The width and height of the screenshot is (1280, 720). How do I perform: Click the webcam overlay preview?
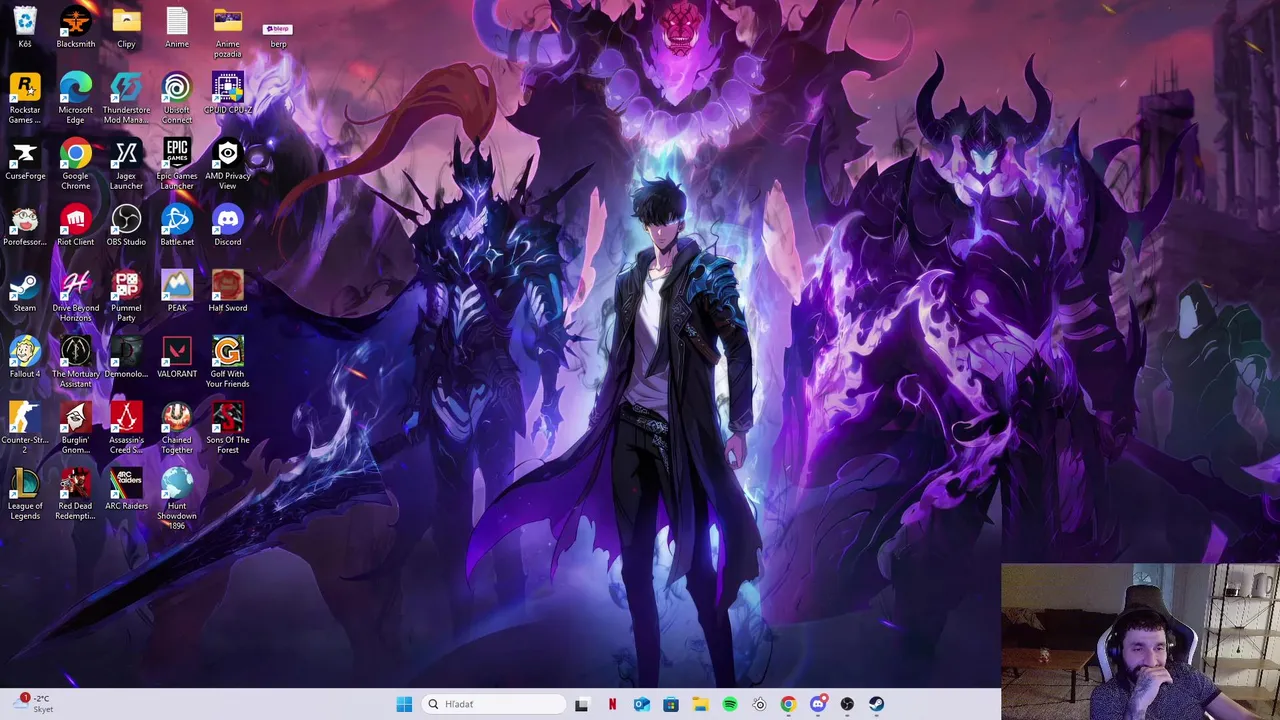[1140, 642]
